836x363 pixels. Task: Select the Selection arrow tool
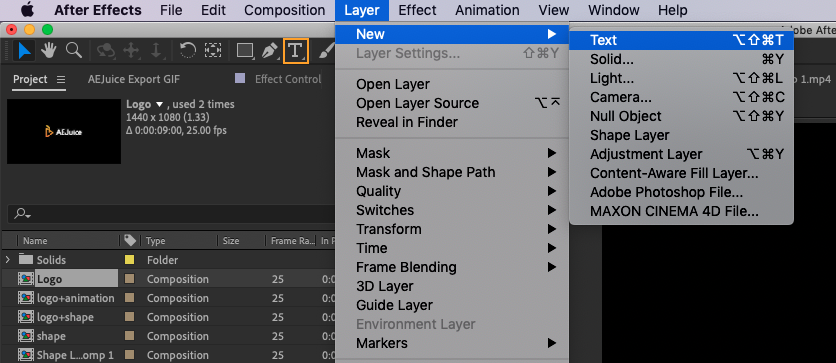coord(25,51)
